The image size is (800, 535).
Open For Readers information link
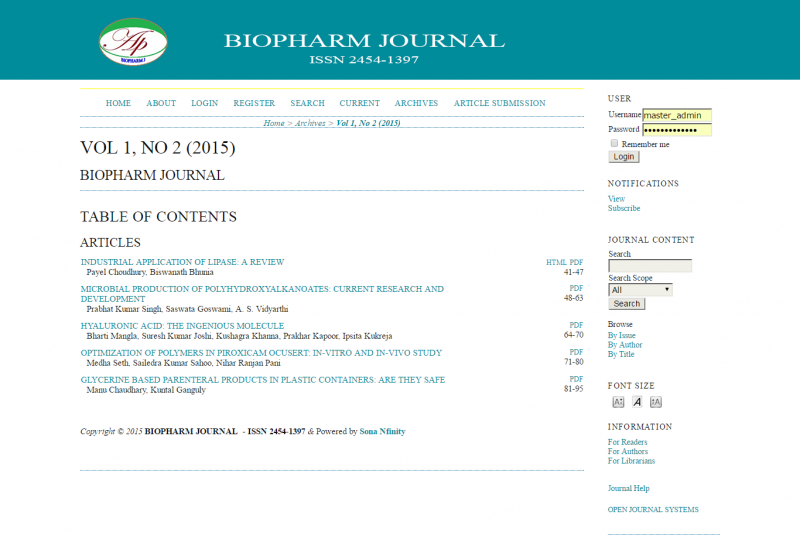pos(628,442)
